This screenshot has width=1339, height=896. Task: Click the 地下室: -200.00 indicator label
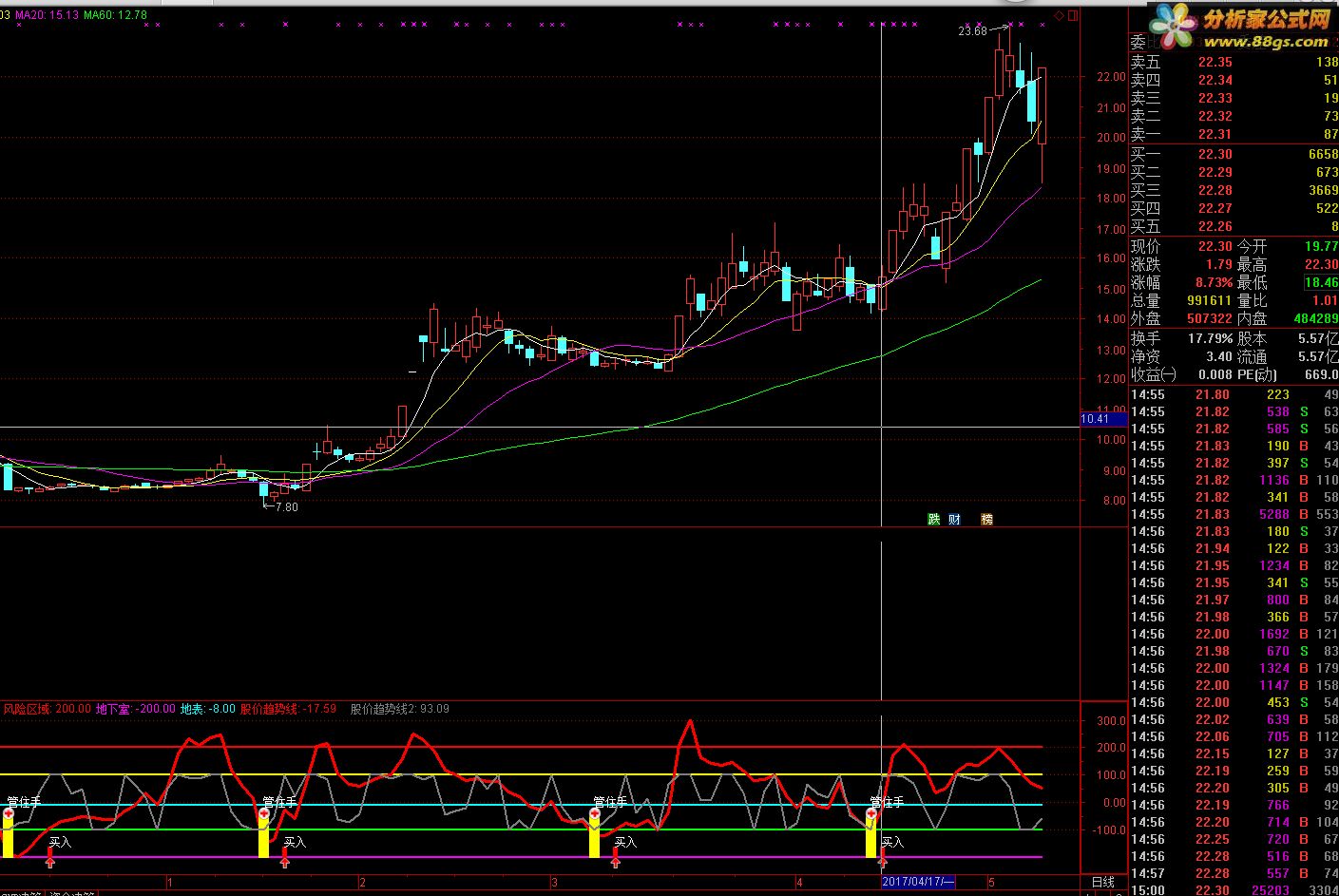(x=136, y=709)
